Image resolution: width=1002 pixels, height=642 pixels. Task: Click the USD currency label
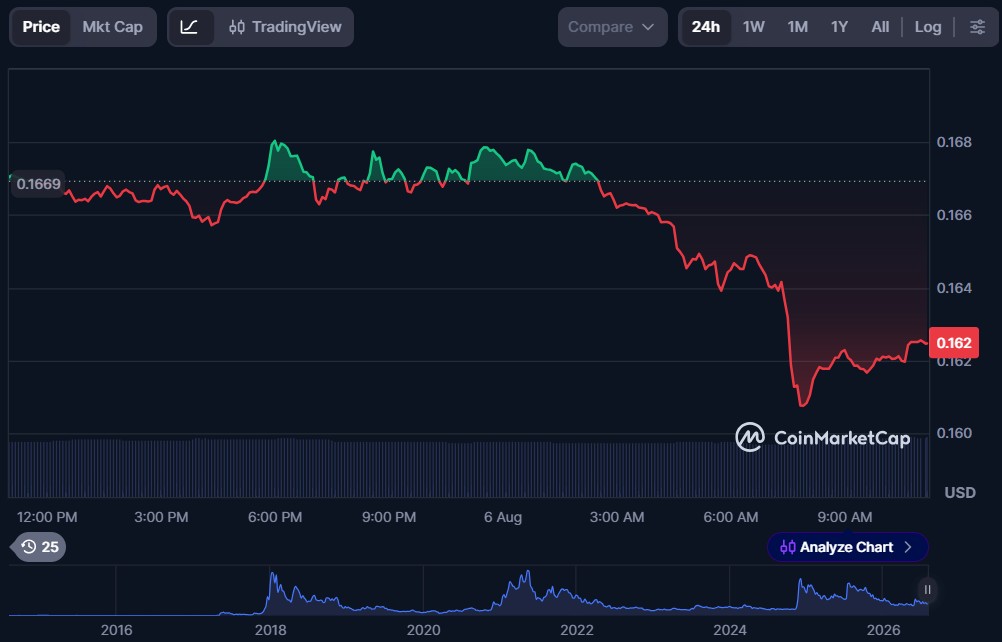click(960, 493)
